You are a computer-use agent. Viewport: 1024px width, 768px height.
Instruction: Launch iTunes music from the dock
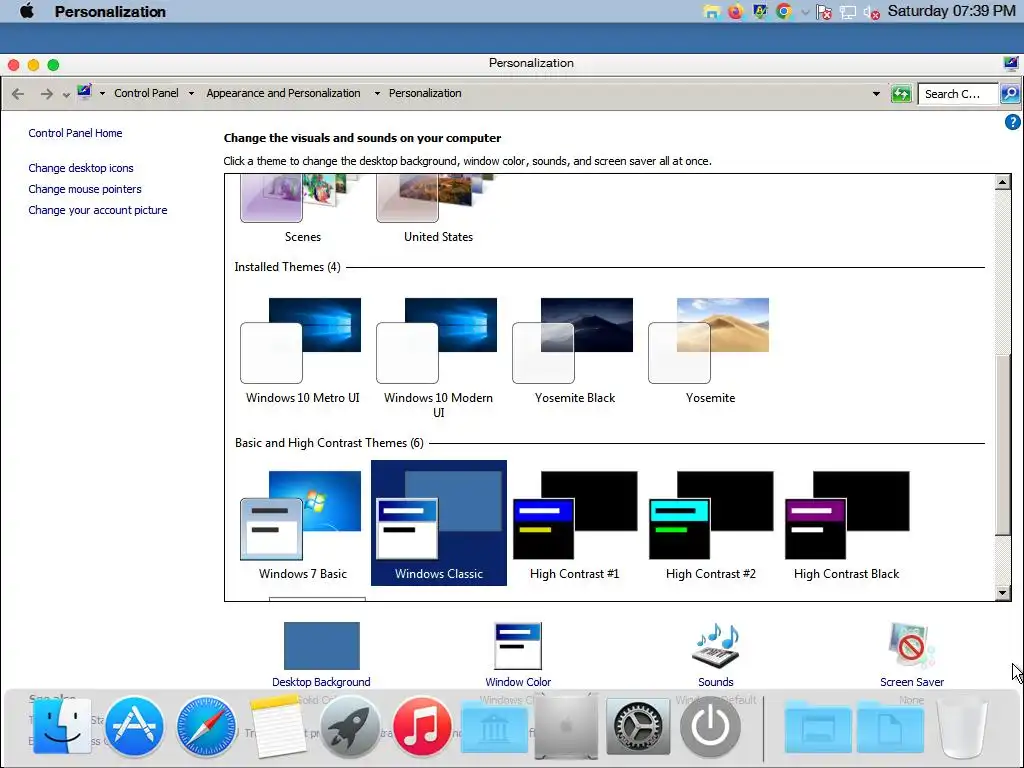422,726
